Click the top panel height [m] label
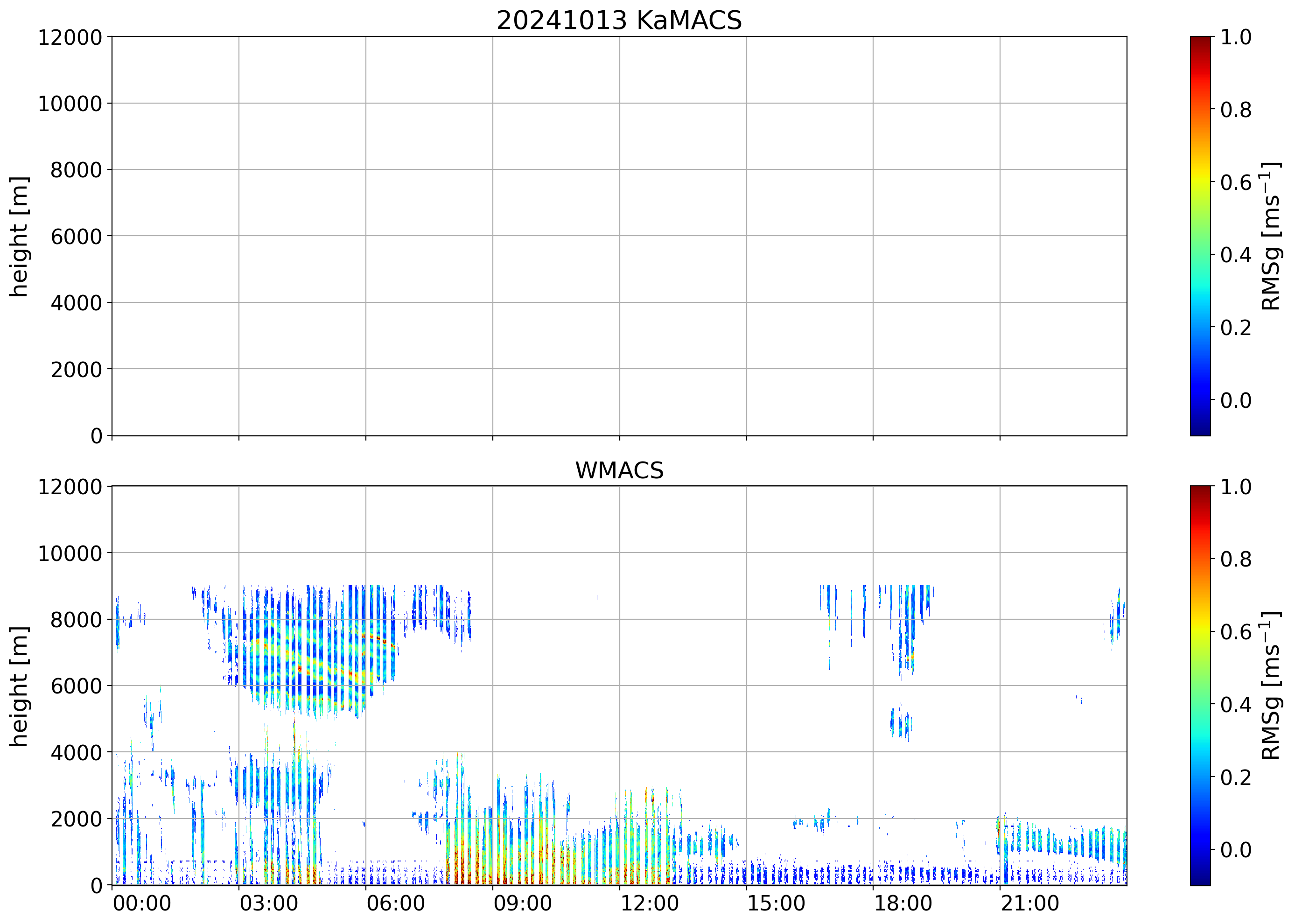Screen dimensions: 1295x924 click(19, 236)
